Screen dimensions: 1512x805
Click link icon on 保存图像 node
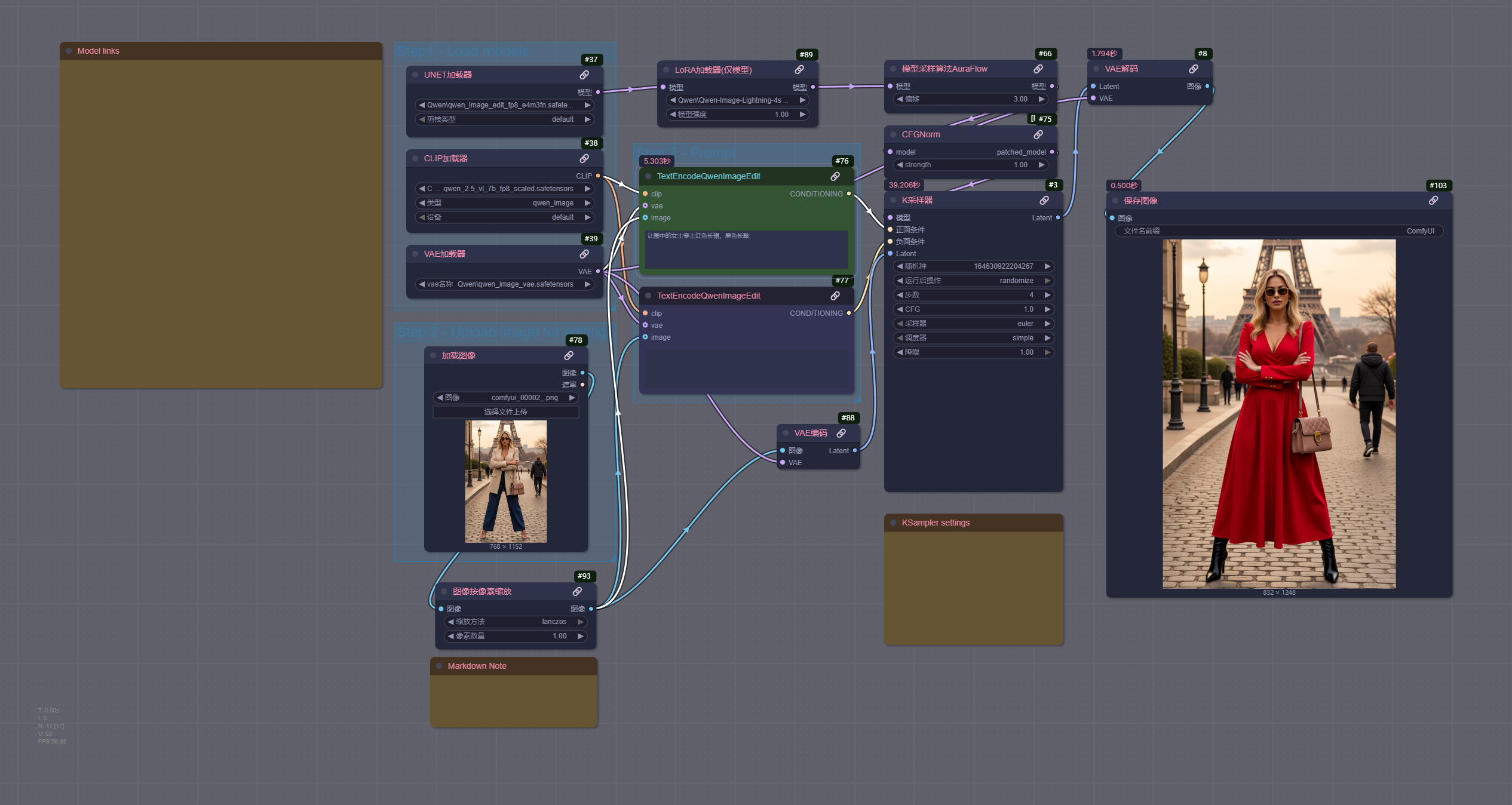(1433, 201)
